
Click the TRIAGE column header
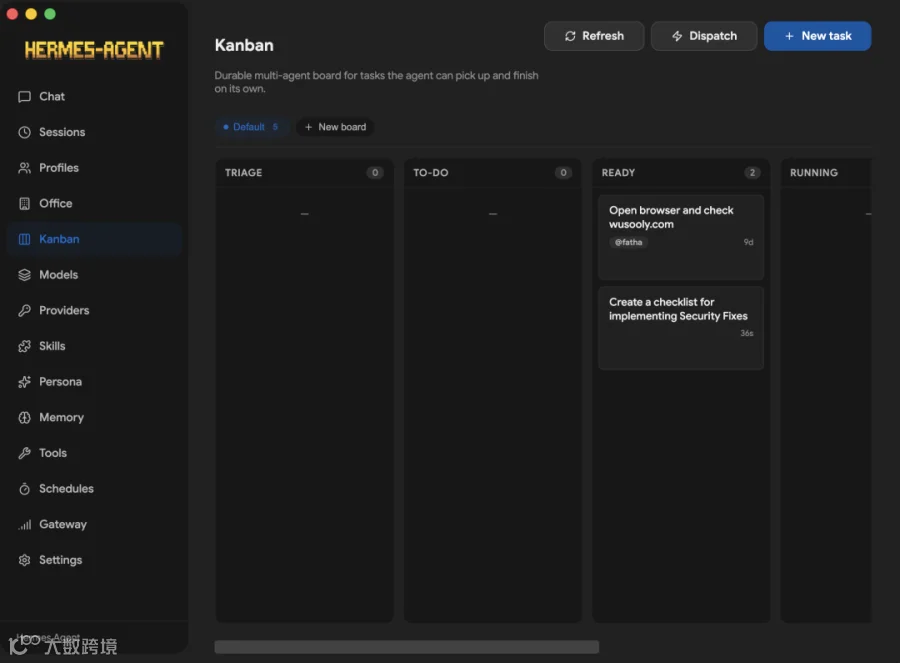pos(304,173)
